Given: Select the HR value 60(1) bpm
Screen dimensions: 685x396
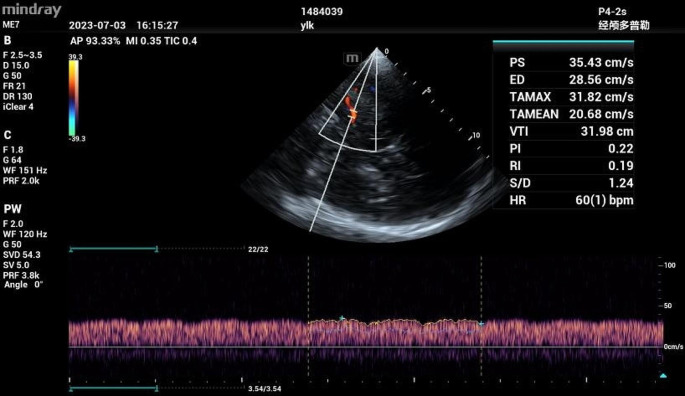Looking at the screenshot, I should click(604, 200).
